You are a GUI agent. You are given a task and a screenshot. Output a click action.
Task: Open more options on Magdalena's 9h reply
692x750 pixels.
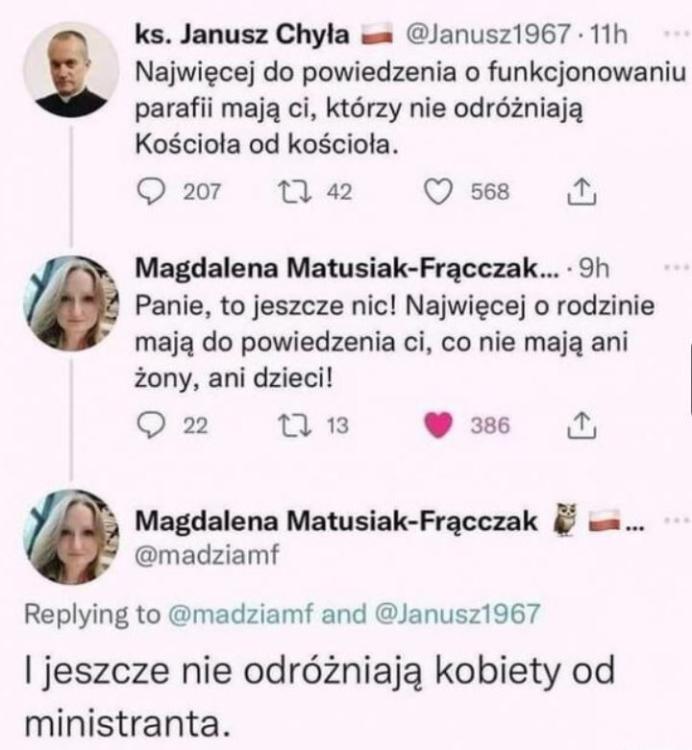coord(673,270)
